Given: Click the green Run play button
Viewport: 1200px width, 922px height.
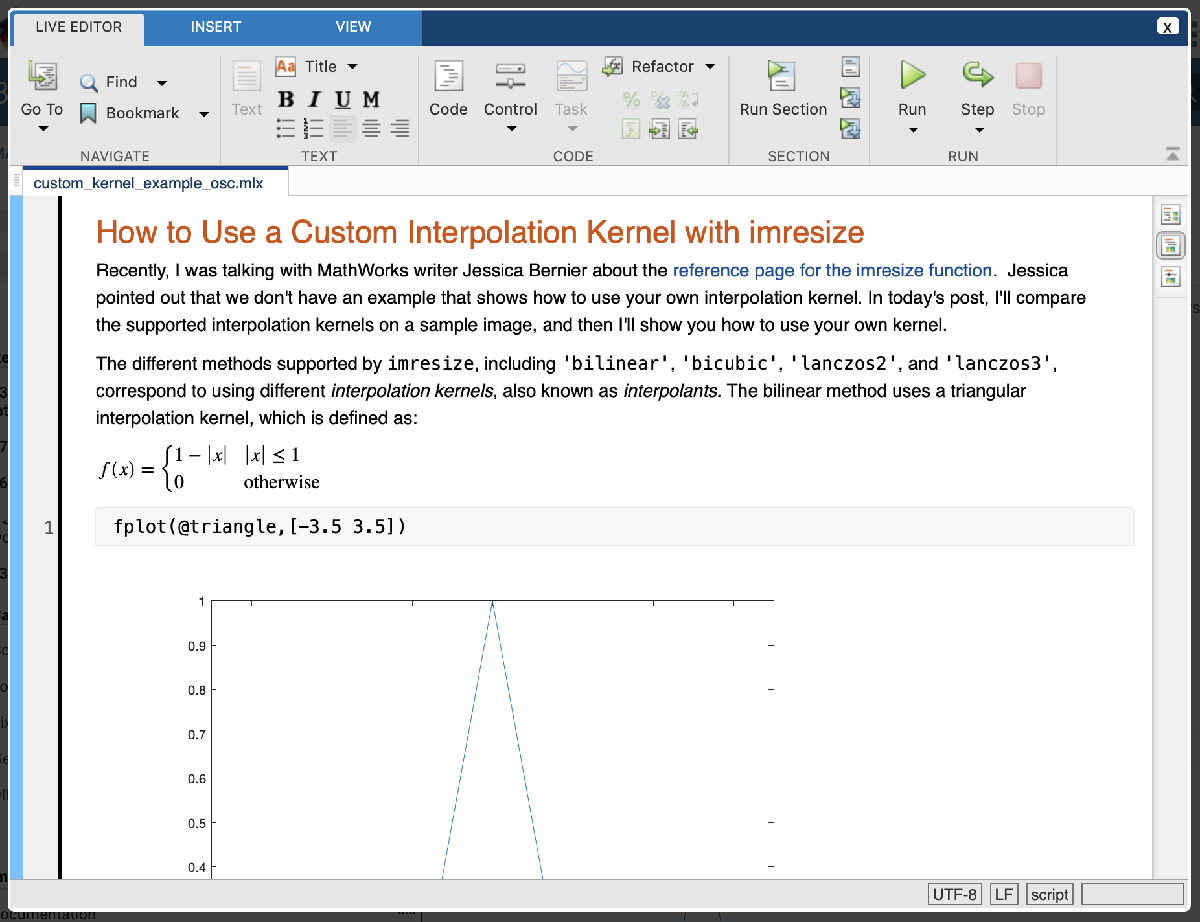Looking at the screenshot, I should (x=911, y=76).
